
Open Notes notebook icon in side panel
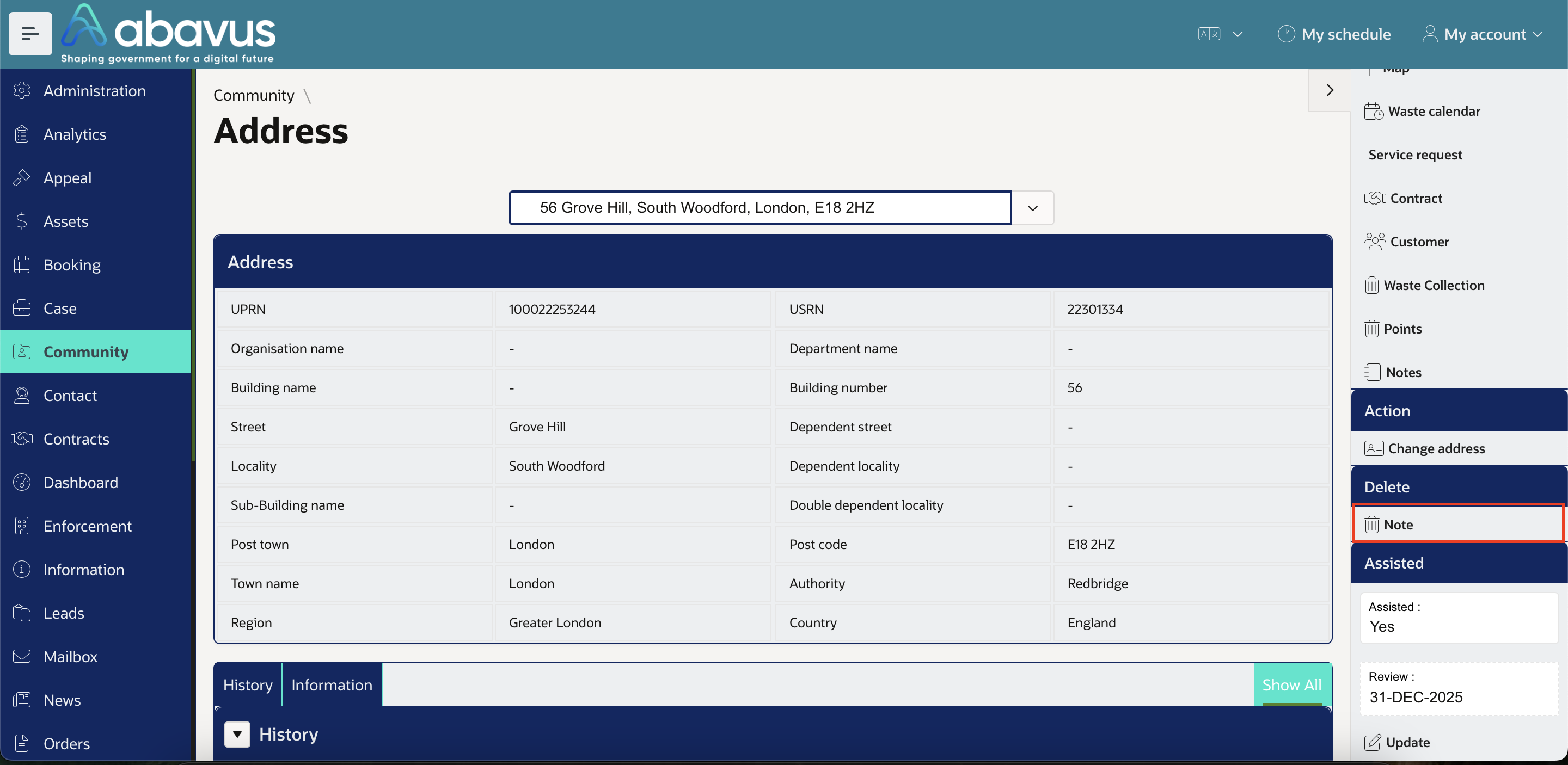(x=1373, y=372)
